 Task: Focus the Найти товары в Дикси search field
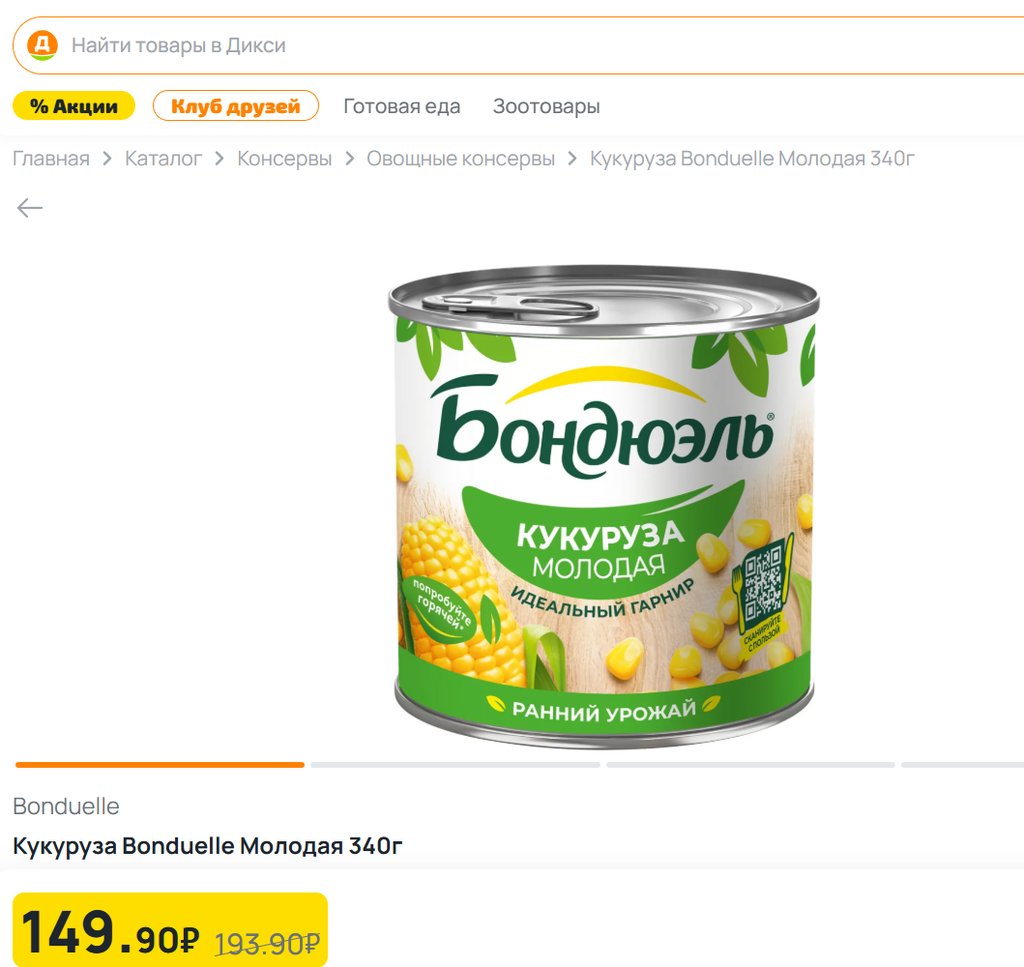click(500, 45)
